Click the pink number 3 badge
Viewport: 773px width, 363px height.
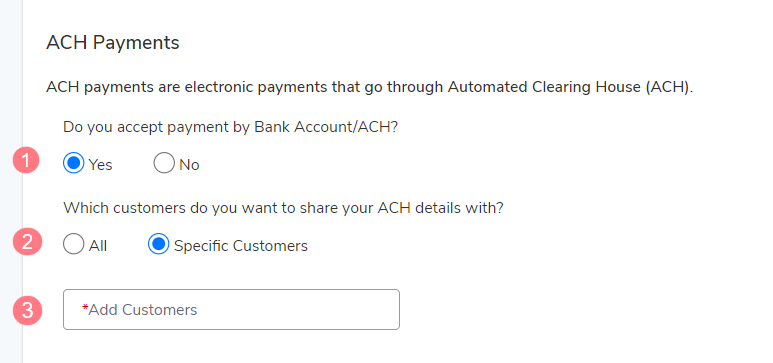[27, 311]
